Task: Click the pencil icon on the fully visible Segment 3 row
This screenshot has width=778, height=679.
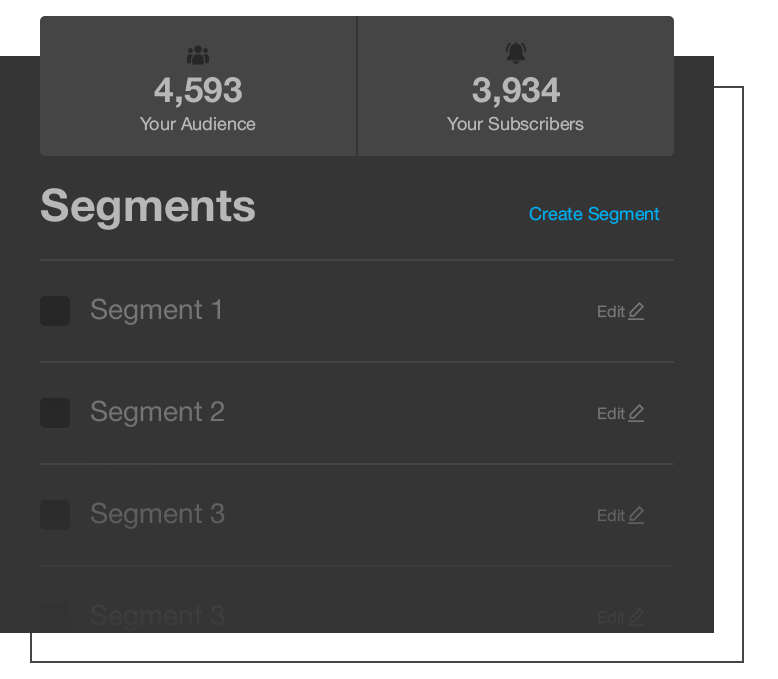Action: click(x=636, y=515)
